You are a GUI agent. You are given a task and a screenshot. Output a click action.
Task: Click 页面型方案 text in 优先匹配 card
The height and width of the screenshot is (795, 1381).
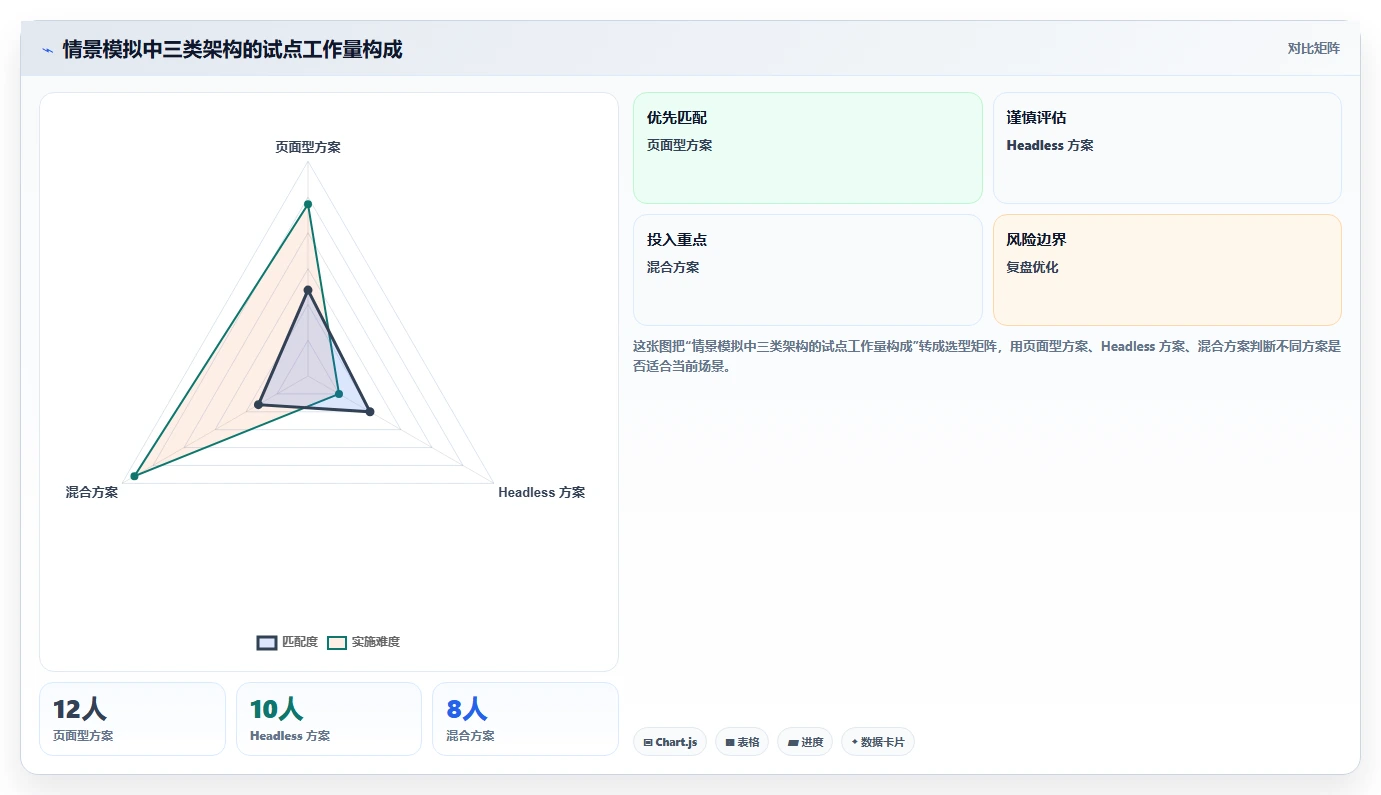[680, 145]
